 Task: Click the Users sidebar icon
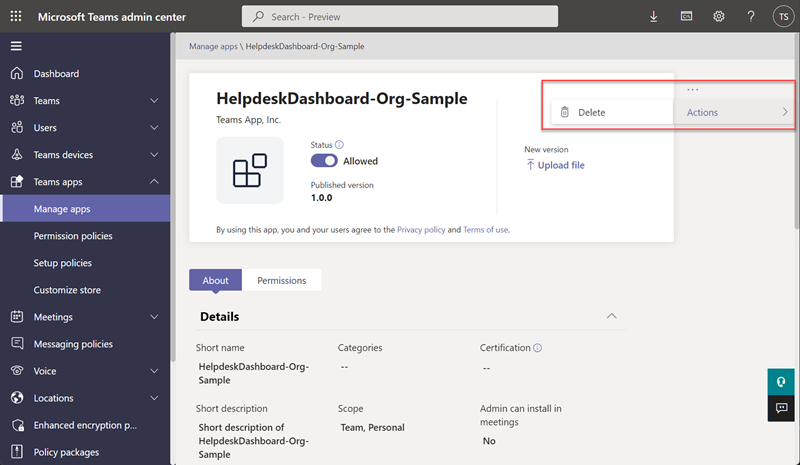17,127
